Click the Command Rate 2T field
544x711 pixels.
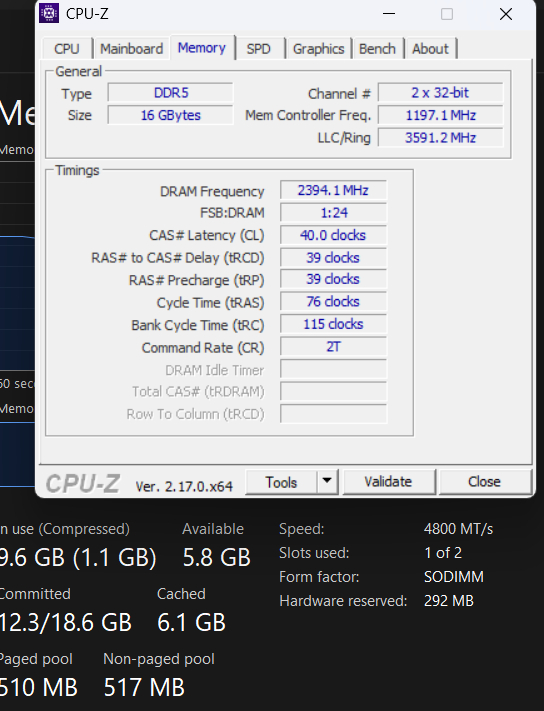tap(333, 346)
